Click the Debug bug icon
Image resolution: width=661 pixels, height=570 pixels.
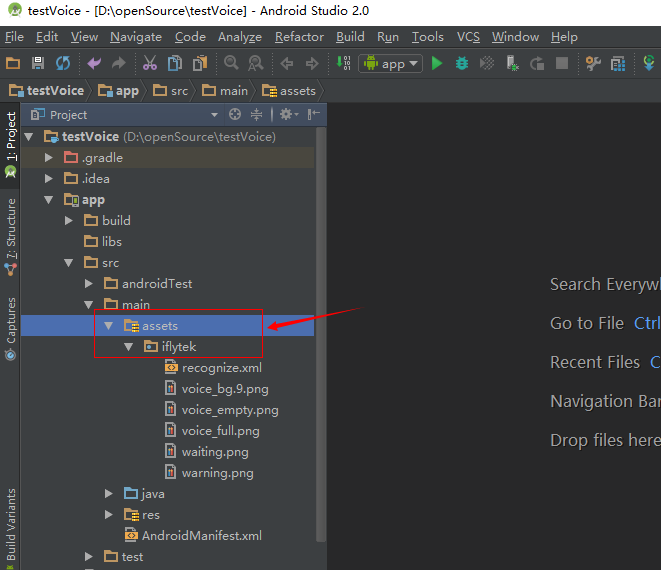point(462,63)
